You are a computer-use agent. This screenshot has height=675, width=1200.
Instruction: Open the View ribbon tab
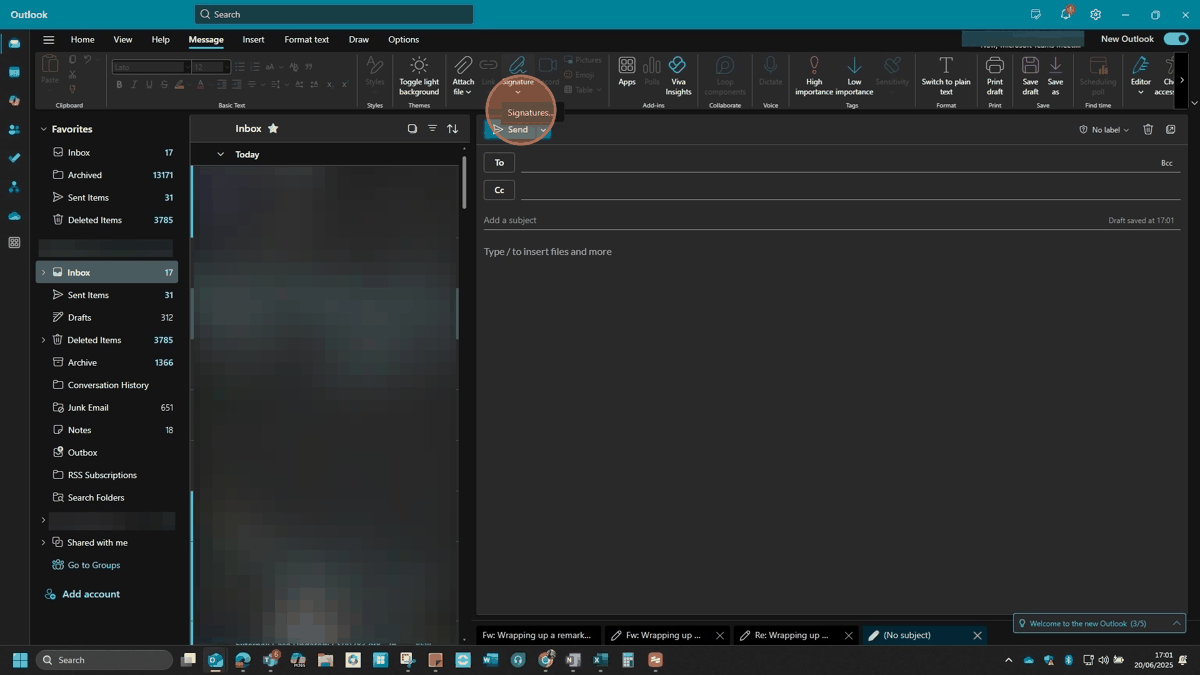pos(123,40)
